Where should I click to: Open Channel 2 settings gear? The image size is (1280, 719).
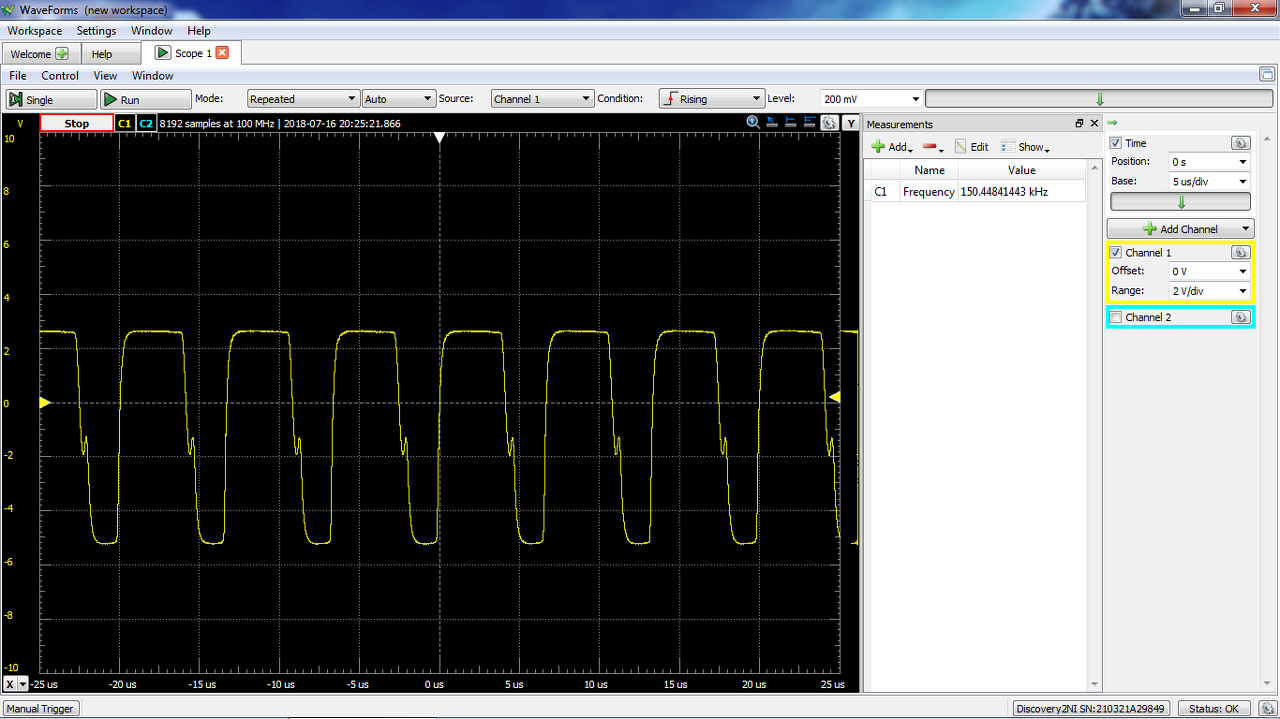(1240, 317)
